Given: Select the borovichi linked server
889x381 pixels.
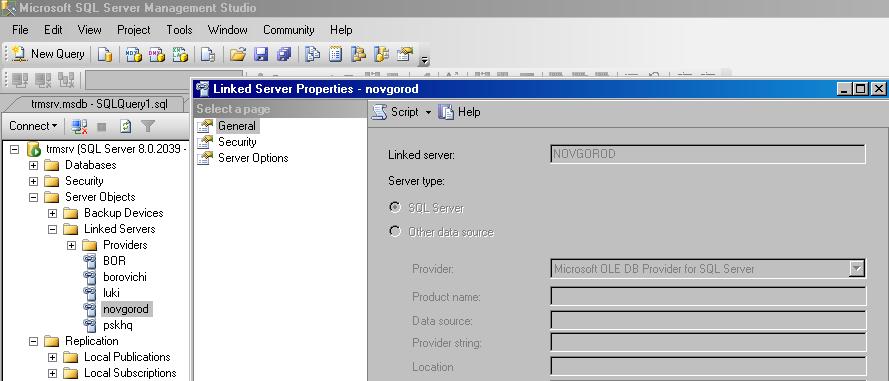Looking at the screenshot, I should [125, 277].
